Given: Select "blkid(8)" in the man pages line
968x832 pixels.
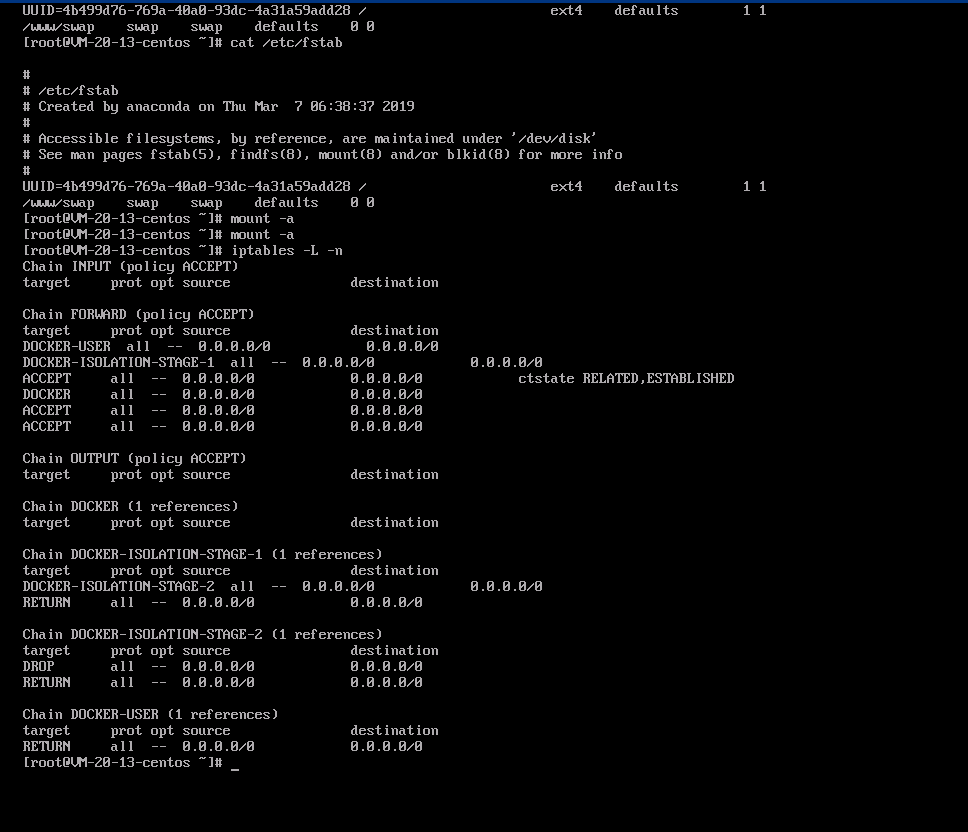Looking at the screenshot, I should 478,155.
